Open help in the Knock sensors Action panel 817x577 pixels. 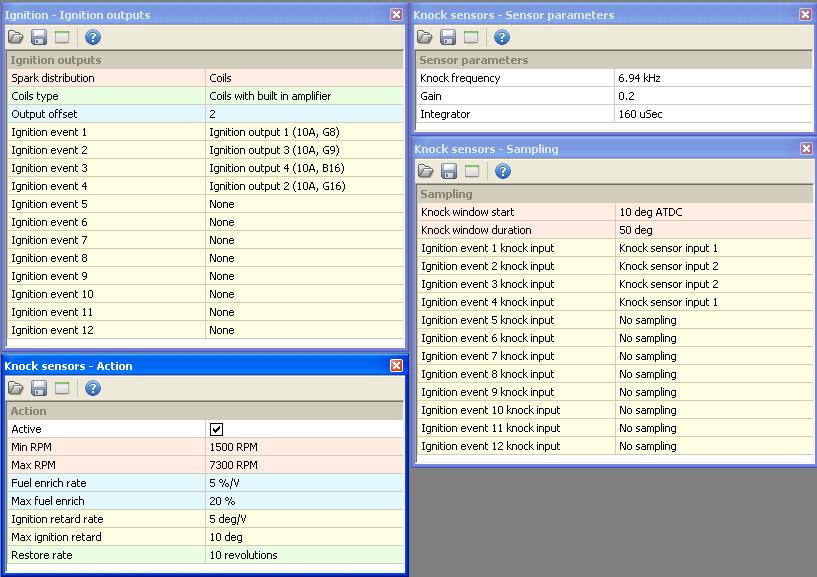point(93,389)
